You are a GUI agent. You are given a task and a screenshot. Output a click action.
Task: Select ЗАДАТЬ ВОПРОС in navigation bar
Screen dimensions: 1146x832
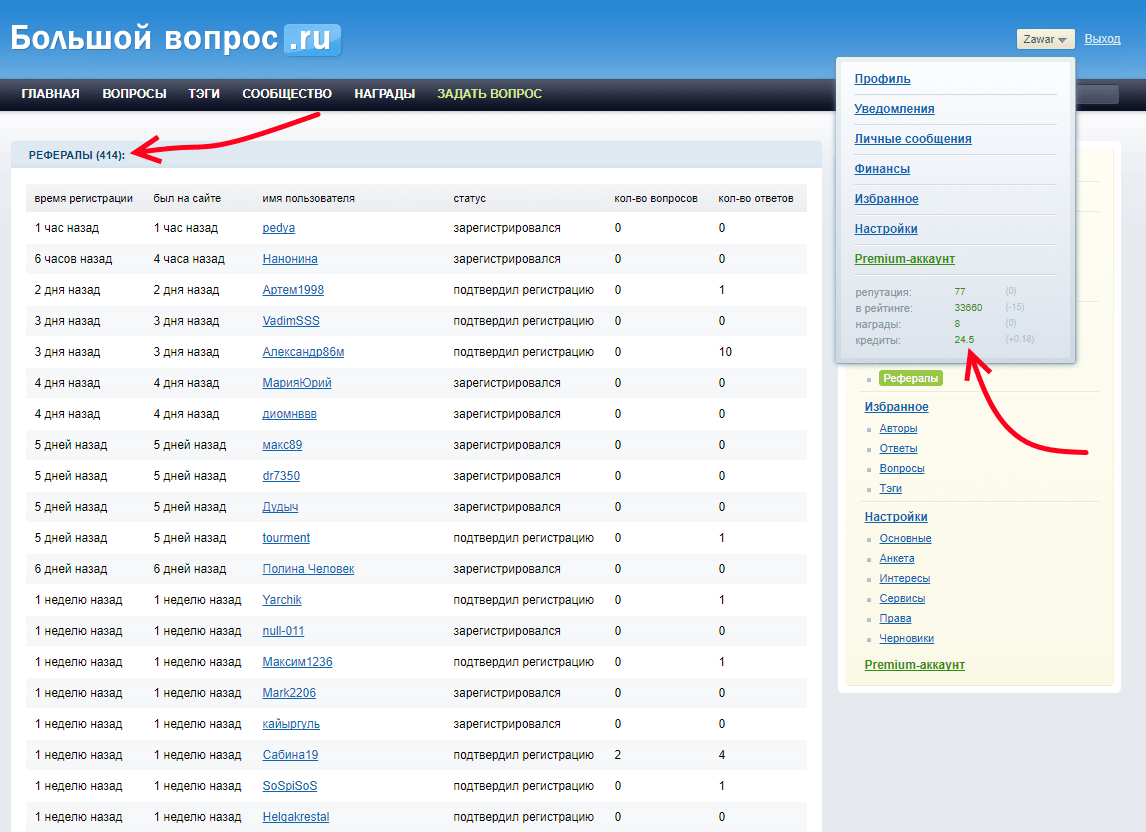point(489,94)
